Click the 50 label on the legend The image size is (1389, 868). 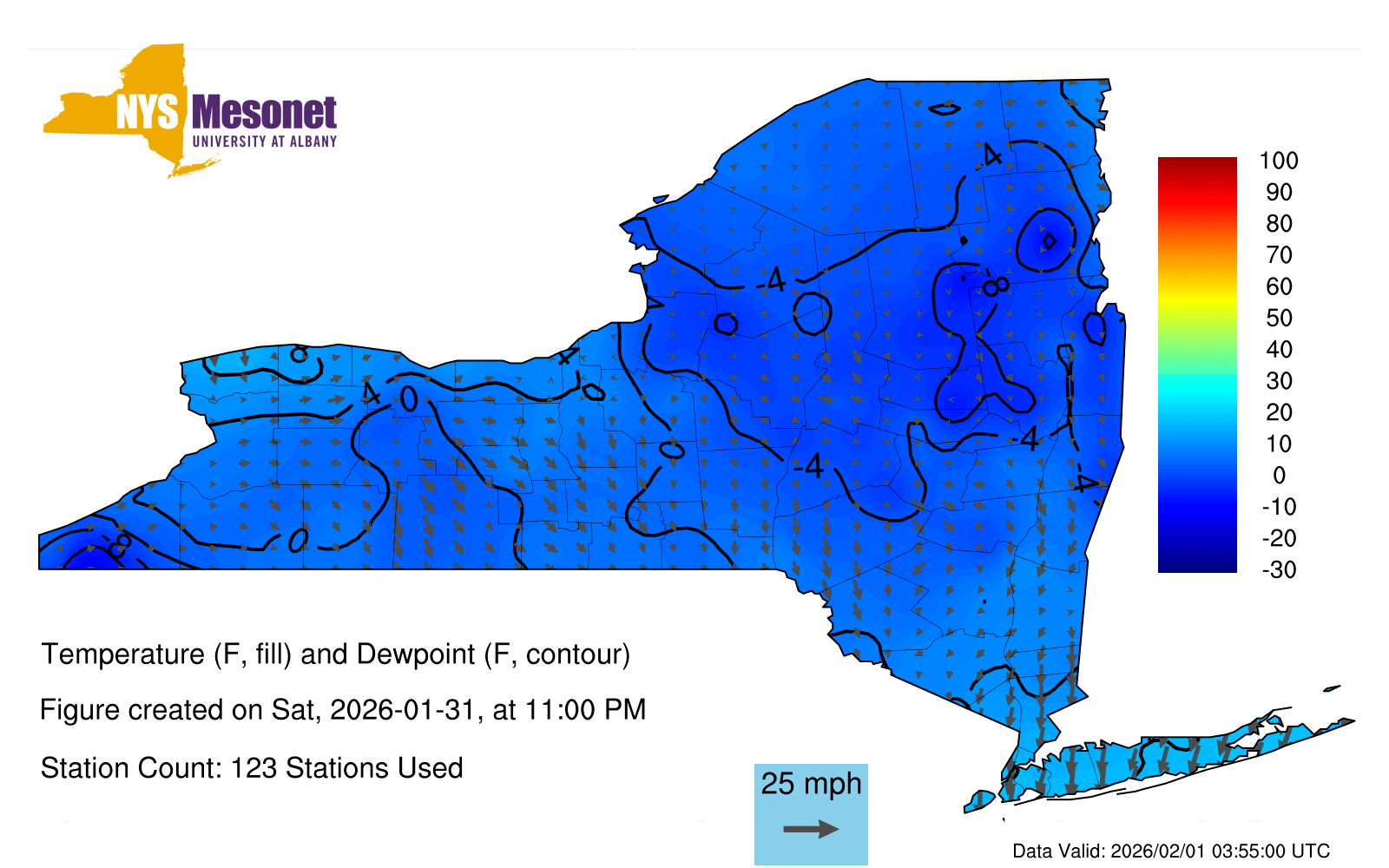click(x=1278, y=318)
